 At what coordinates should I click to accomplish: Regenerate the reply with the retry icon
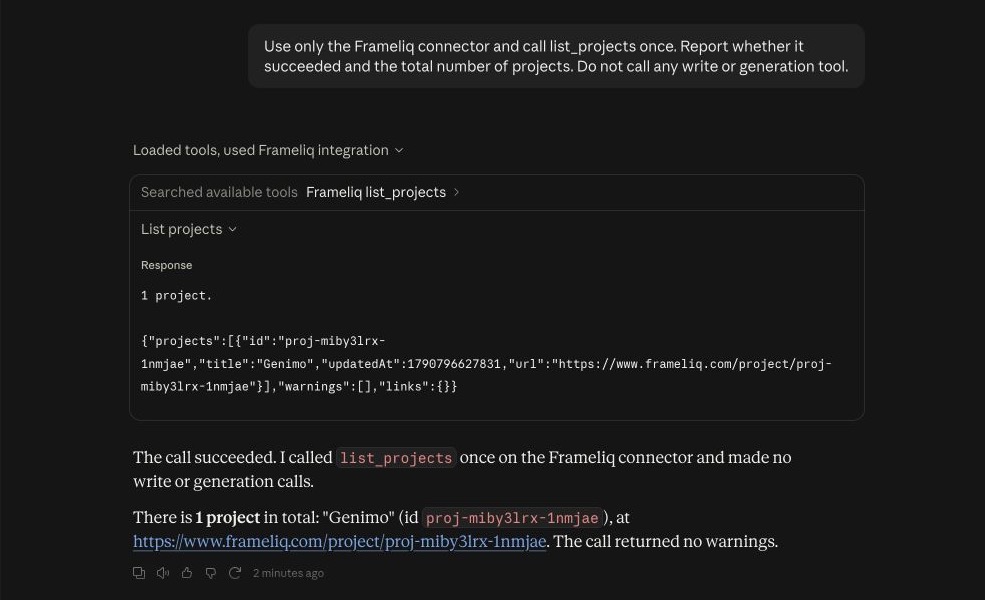[x=234, y=573]
